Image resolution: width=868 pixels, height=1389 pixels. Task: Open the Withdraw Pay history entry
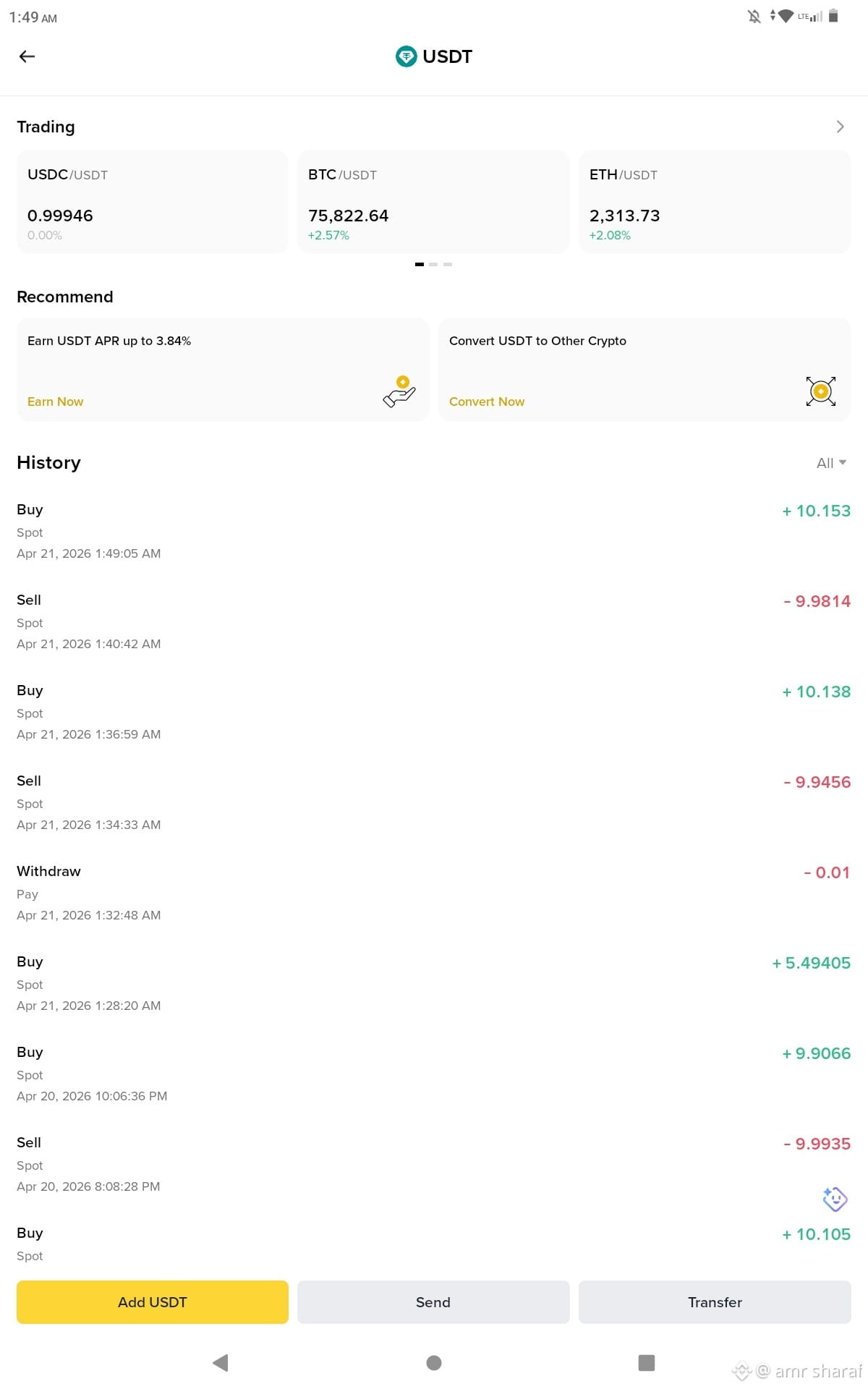[433, 893]
